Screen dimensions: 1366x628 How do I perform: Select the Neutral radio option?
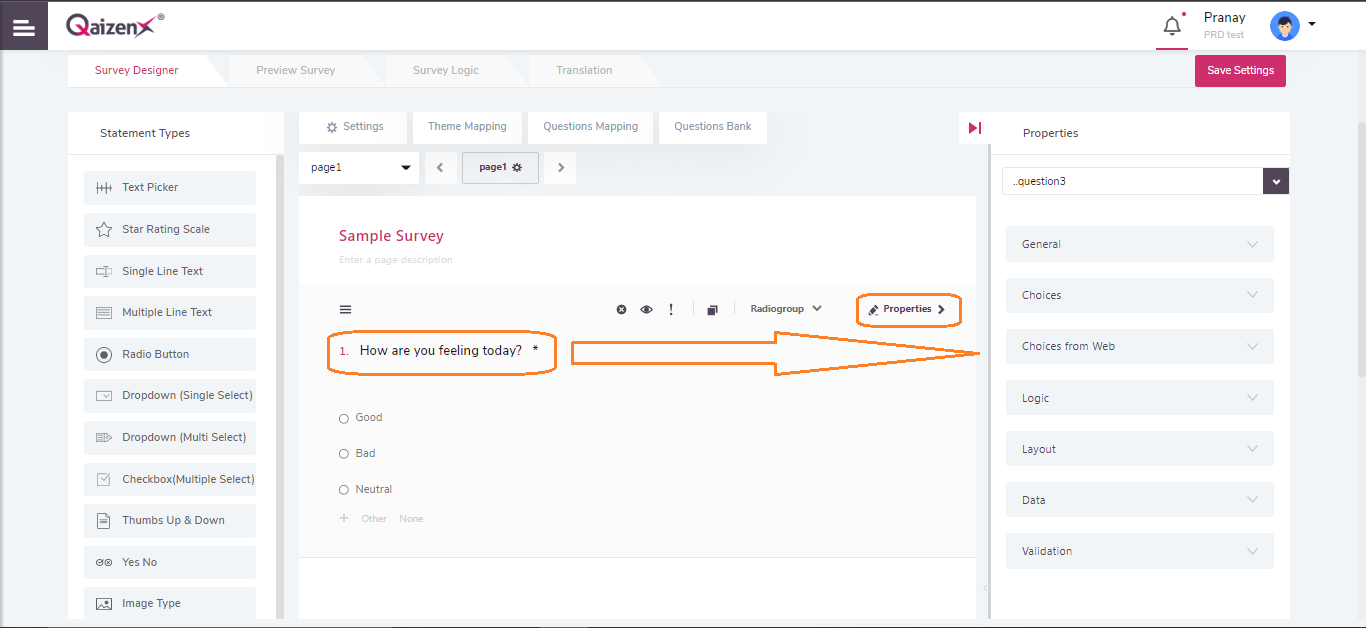[x=344, y=490]
